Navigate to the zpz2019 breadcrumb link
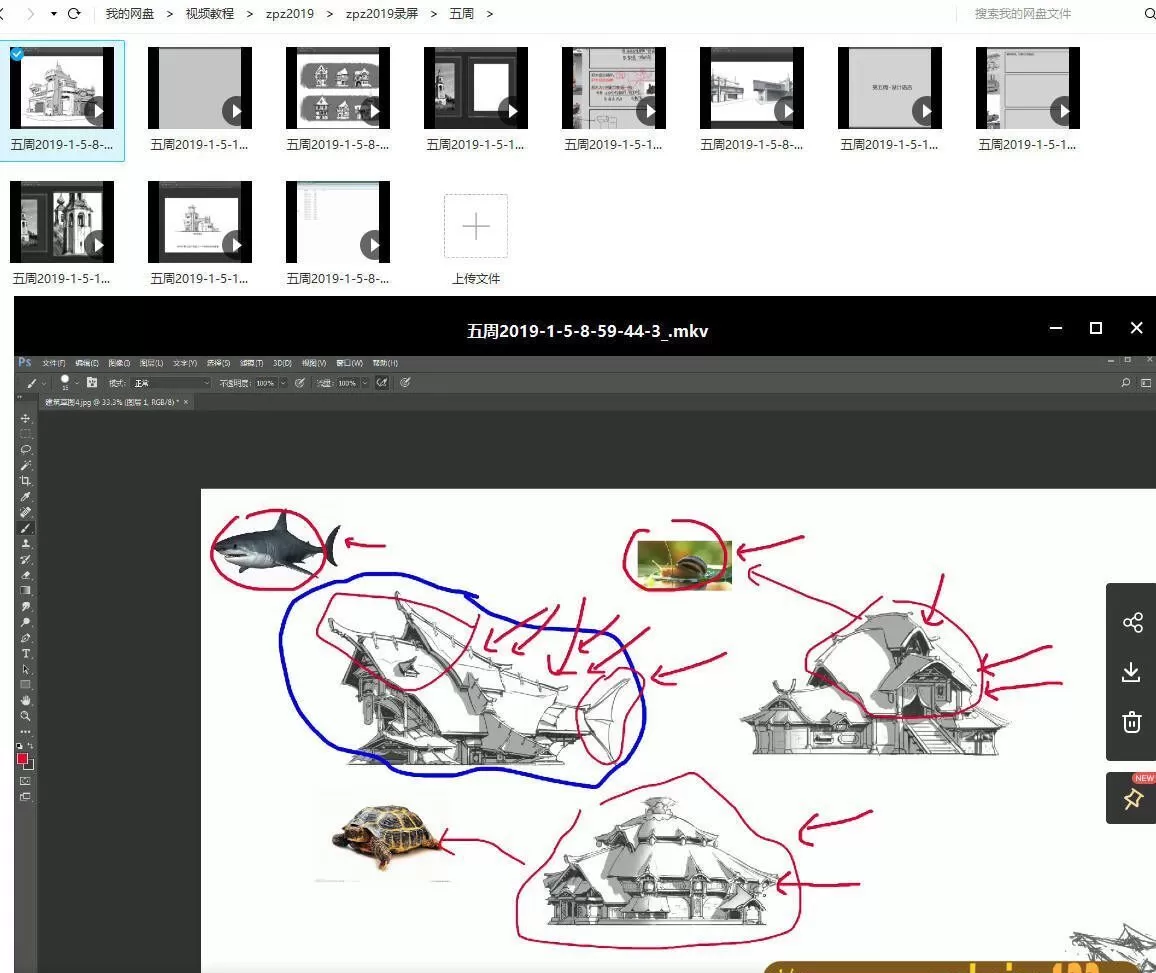Screen dimensions: 1156x973 [x=288, y=14]
